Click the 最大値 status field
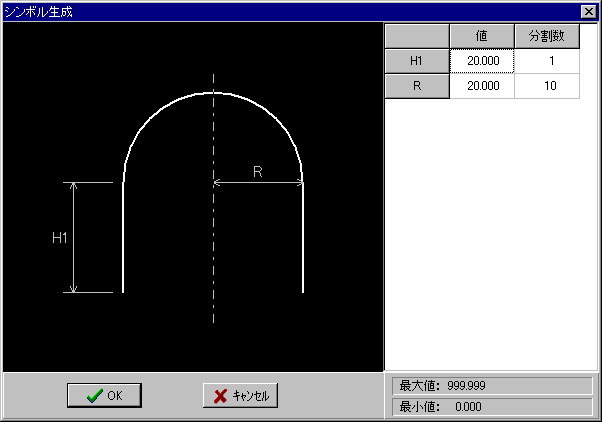This screenshot has height=422, width=602. (492, 386)
